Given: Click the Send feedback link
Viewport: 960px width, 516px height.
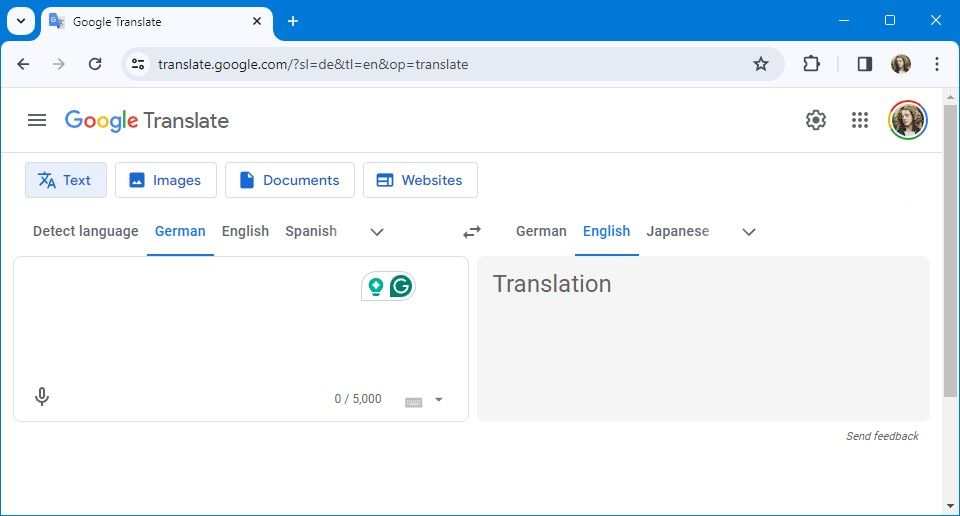Looking at the screenshot, I should point(882,436).
